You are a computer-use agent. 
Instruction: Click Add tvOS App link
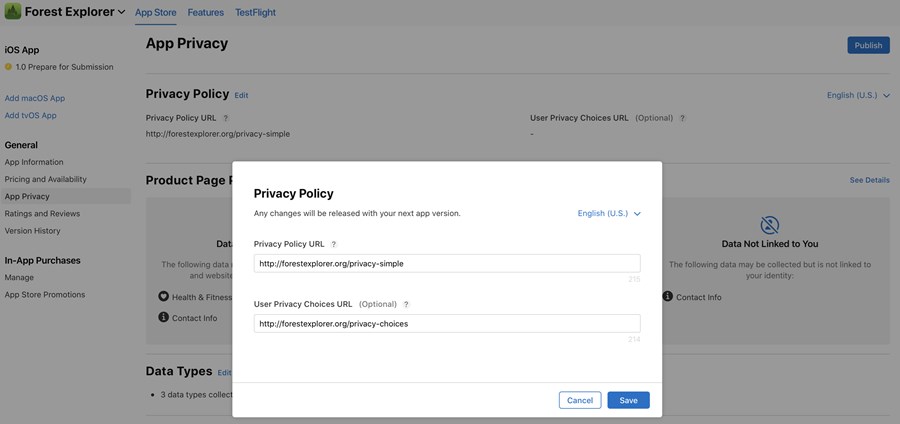point(30,115)
